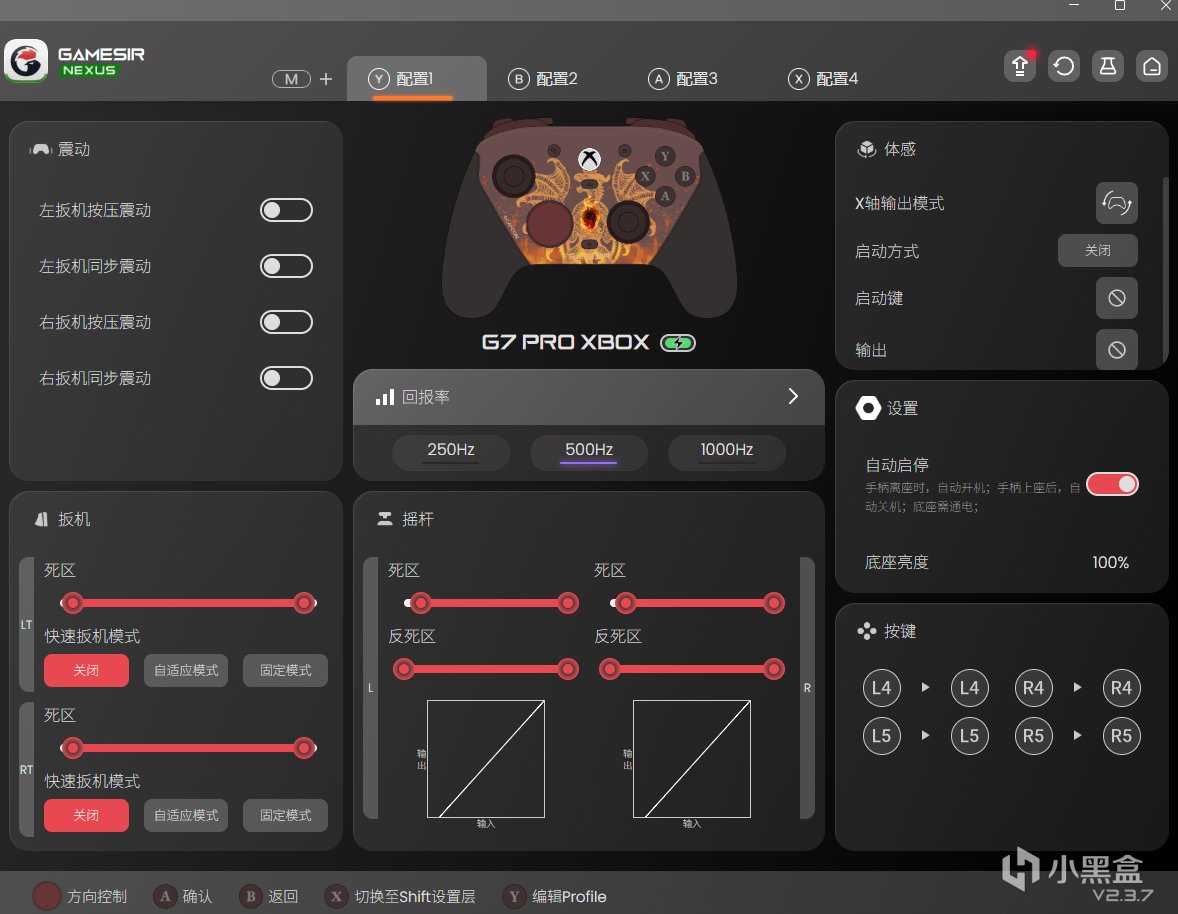Select mapped L5 target button icon

click(x=969, y=736)
